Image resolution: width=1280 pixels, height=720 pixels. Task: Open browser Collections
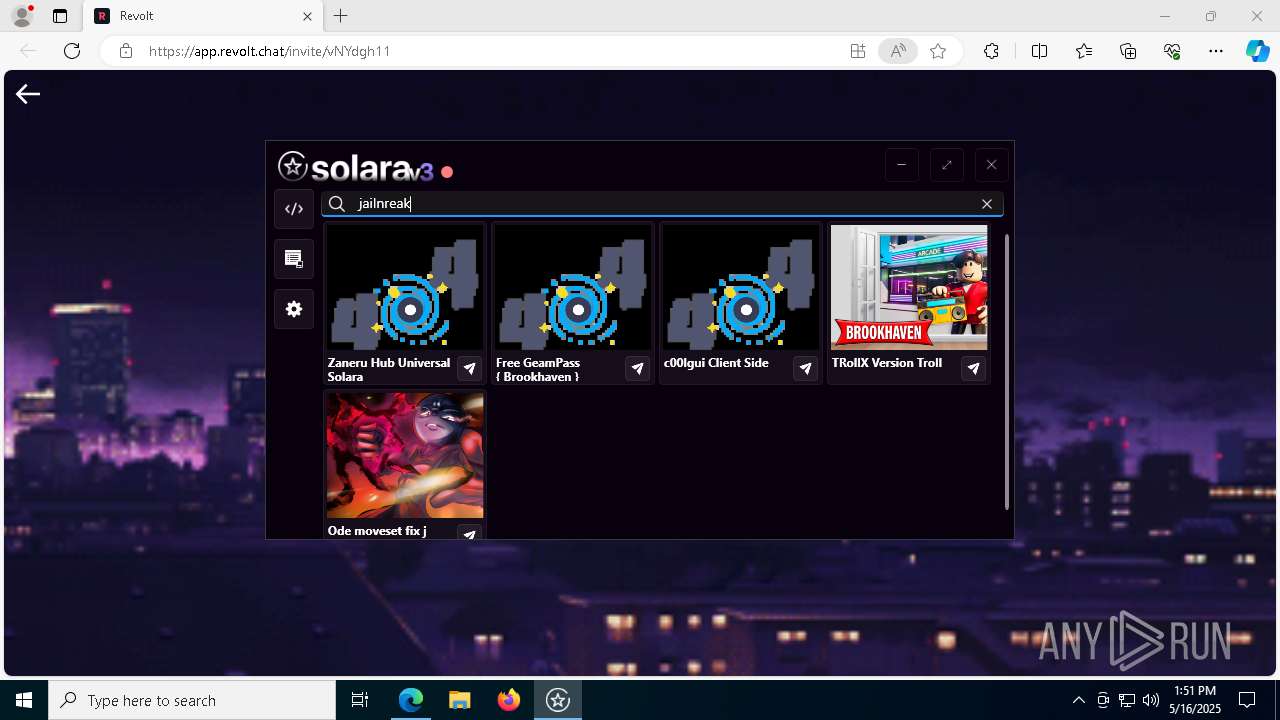pos(1128,51)
